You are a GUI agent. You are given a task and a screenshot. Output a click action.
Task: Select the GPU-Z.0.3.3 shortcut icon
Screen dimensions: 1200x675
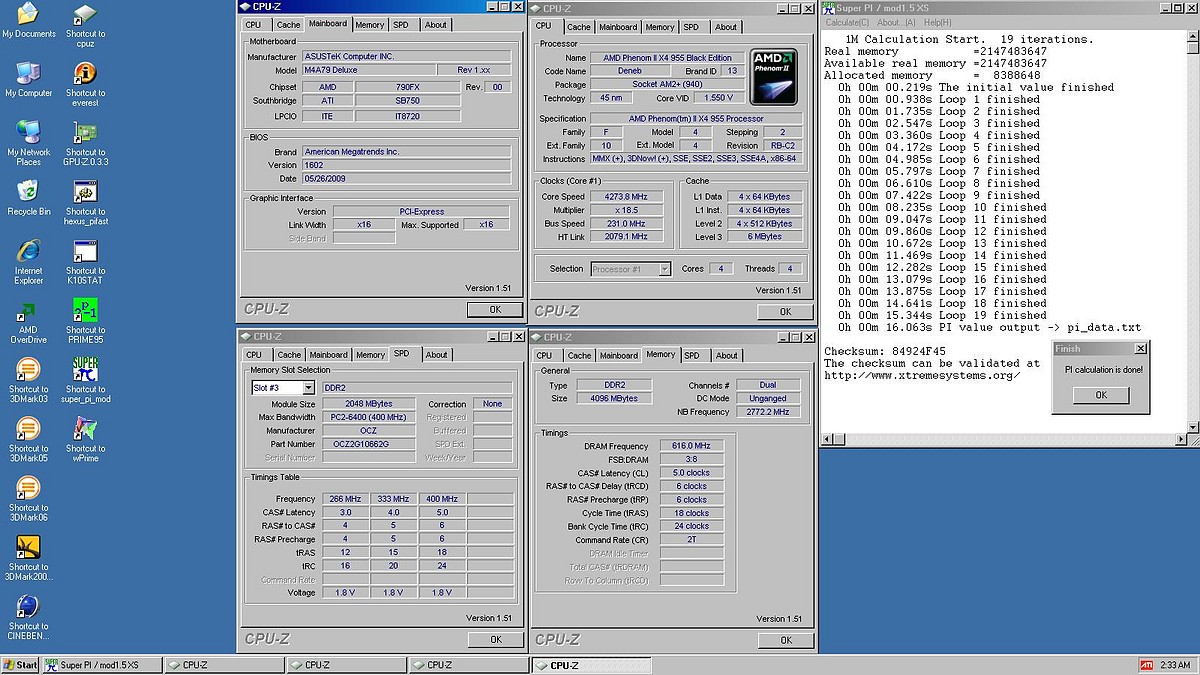click(86, 144)
